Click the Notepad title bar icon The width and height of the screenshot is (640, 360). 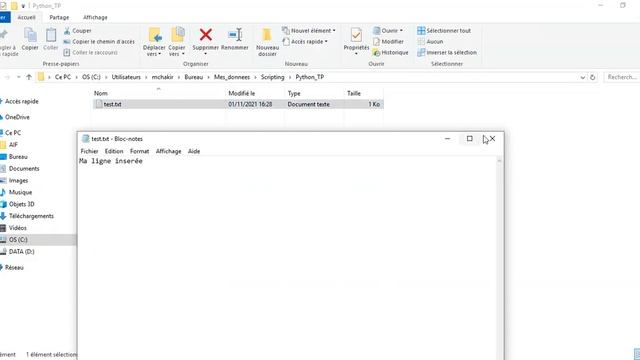click(86, 139)
